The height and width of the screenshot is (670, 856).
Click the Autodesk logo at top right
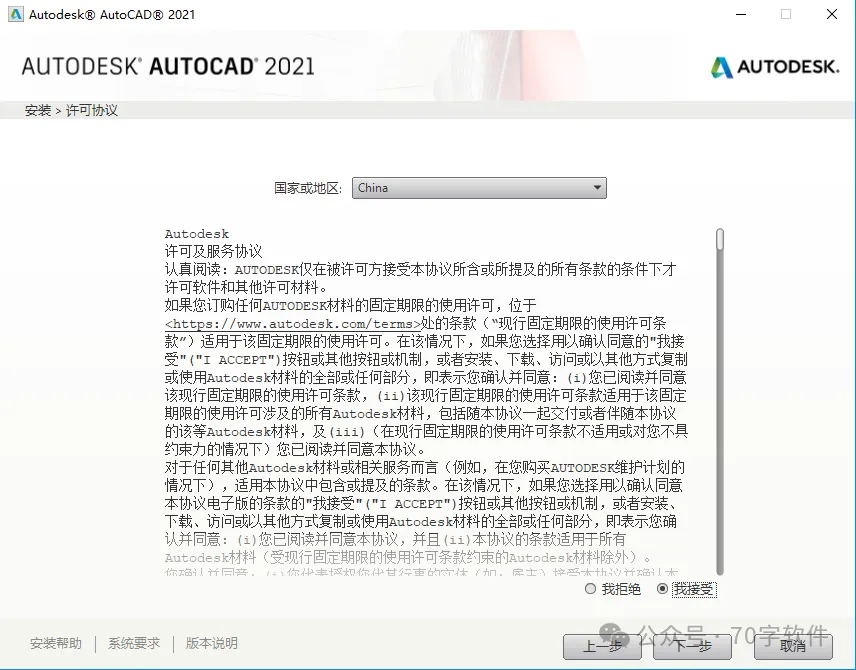click(x=775, y=67)
